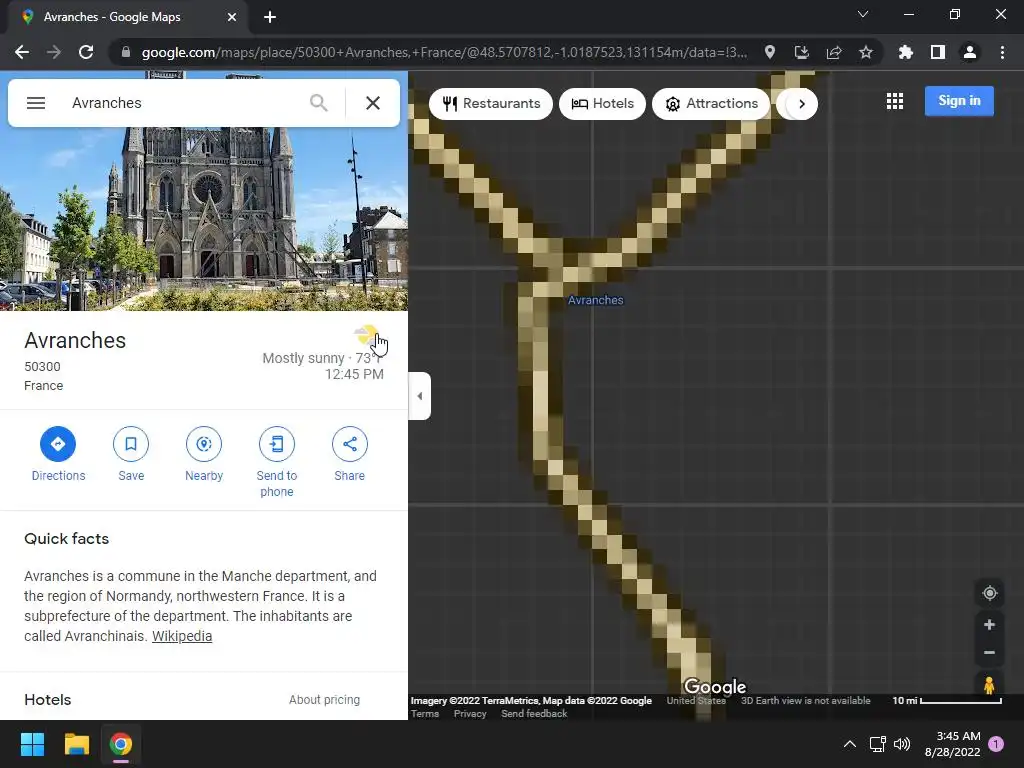The image size is (1024, 768).
Task: Filter map by Attractions
Action: pyautogui.click(x=711, y=104)
